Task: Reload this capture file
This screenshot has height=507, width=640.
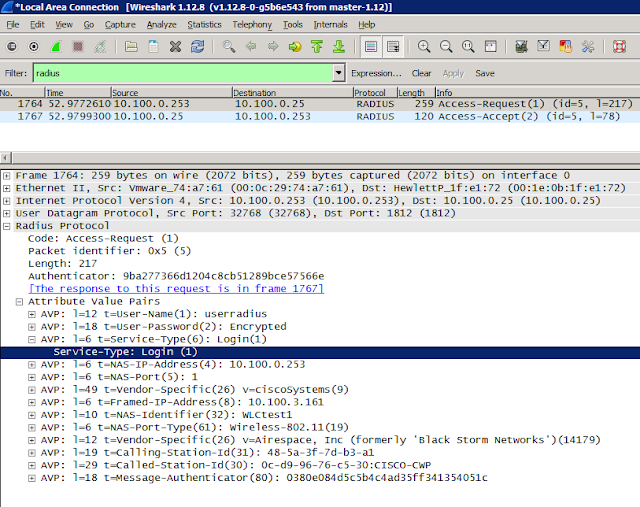Action: coord(198,47)
